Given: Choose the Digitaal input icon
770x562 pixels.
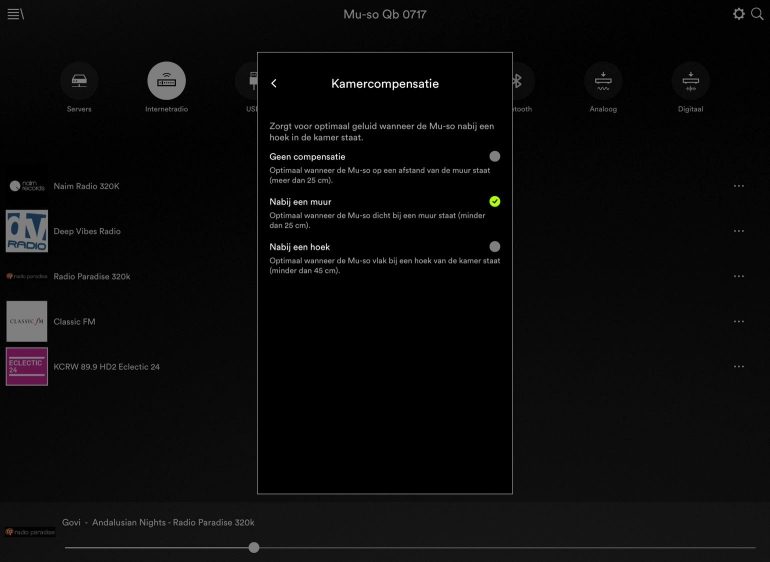Looking at the screenshot, I should click(x=690, y=81).
